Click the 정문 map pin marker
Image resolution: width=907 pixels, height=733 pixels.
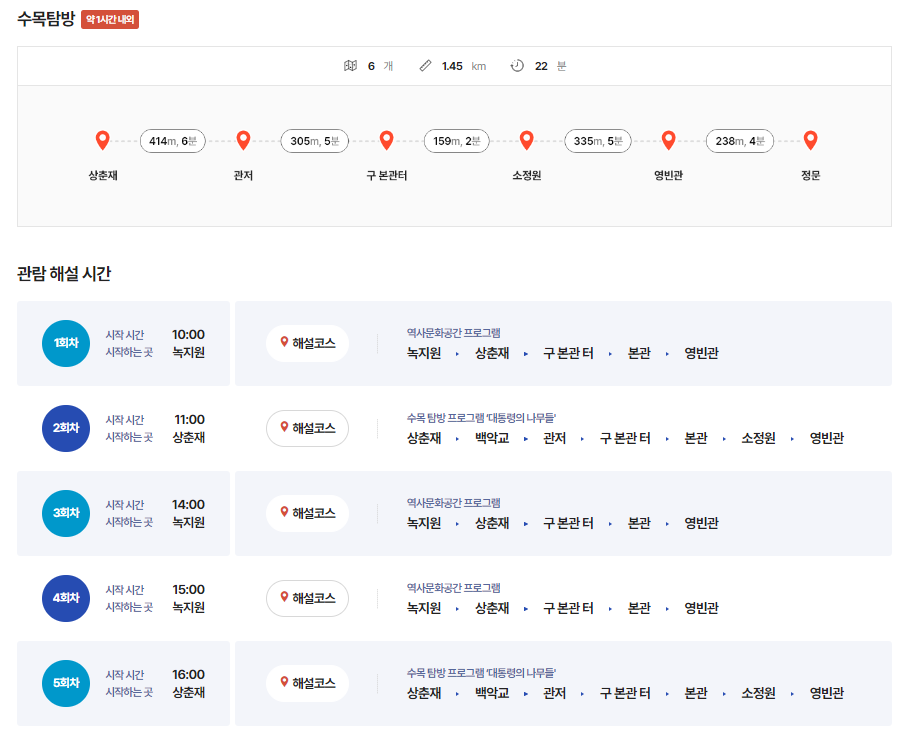pyautogui.click(x=810, y=140)
